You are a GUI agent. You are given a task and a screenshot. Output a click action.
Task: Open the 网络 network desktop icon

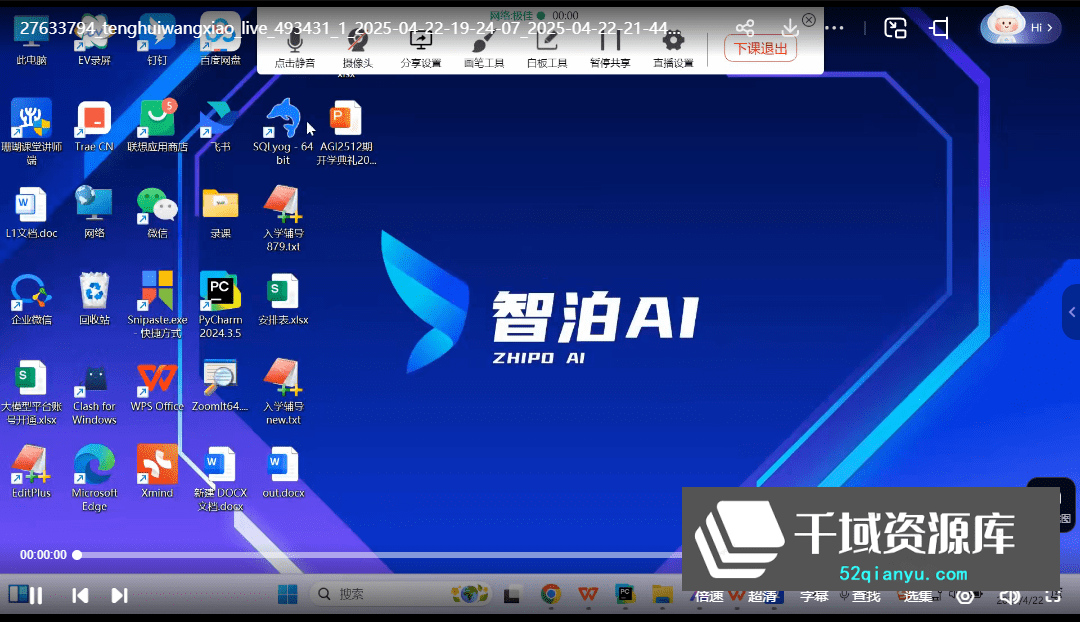click(x=94, y=212)
